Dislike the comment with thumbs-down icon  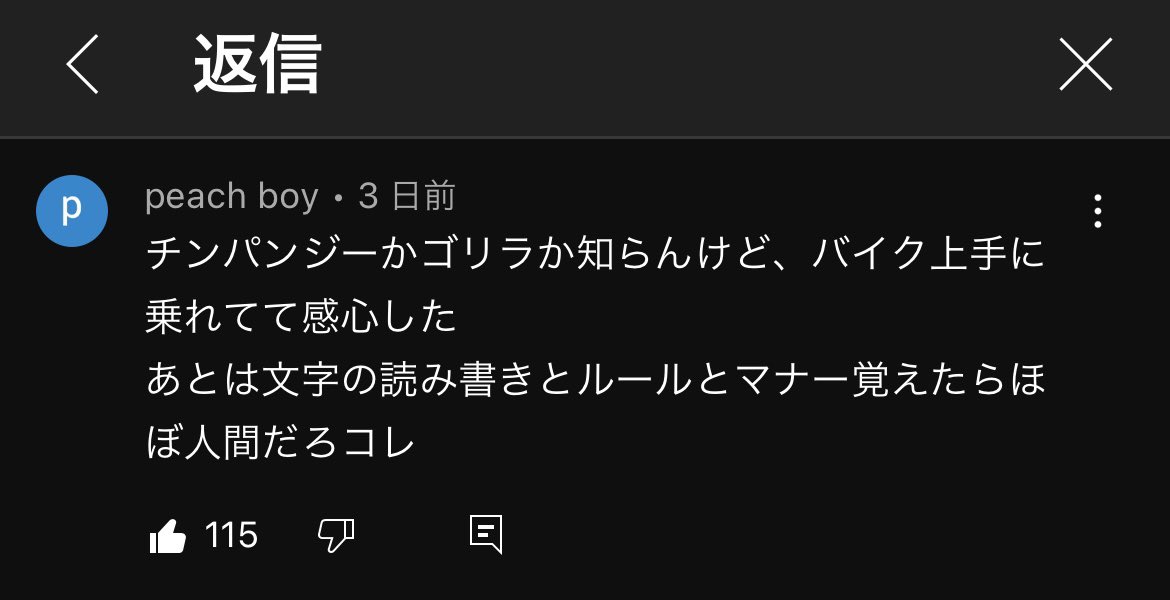click(336, 536)
